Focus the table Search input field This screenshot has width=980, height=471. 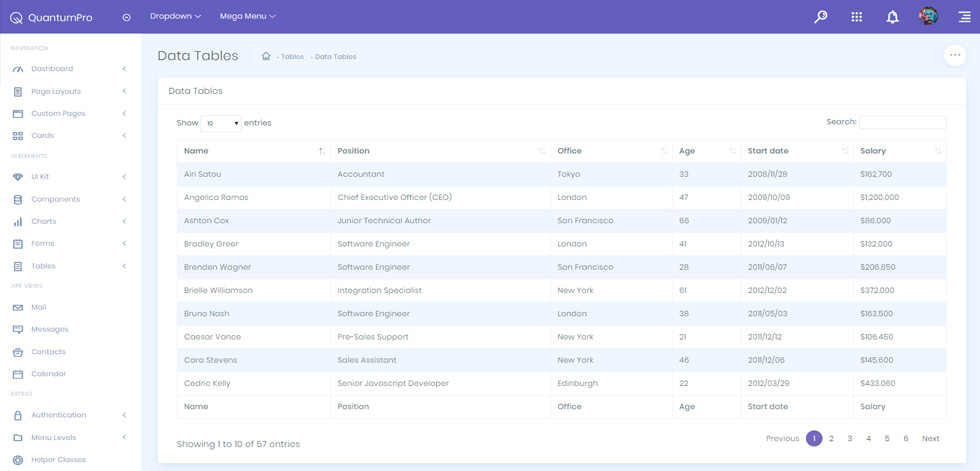[x=902, y=122]
